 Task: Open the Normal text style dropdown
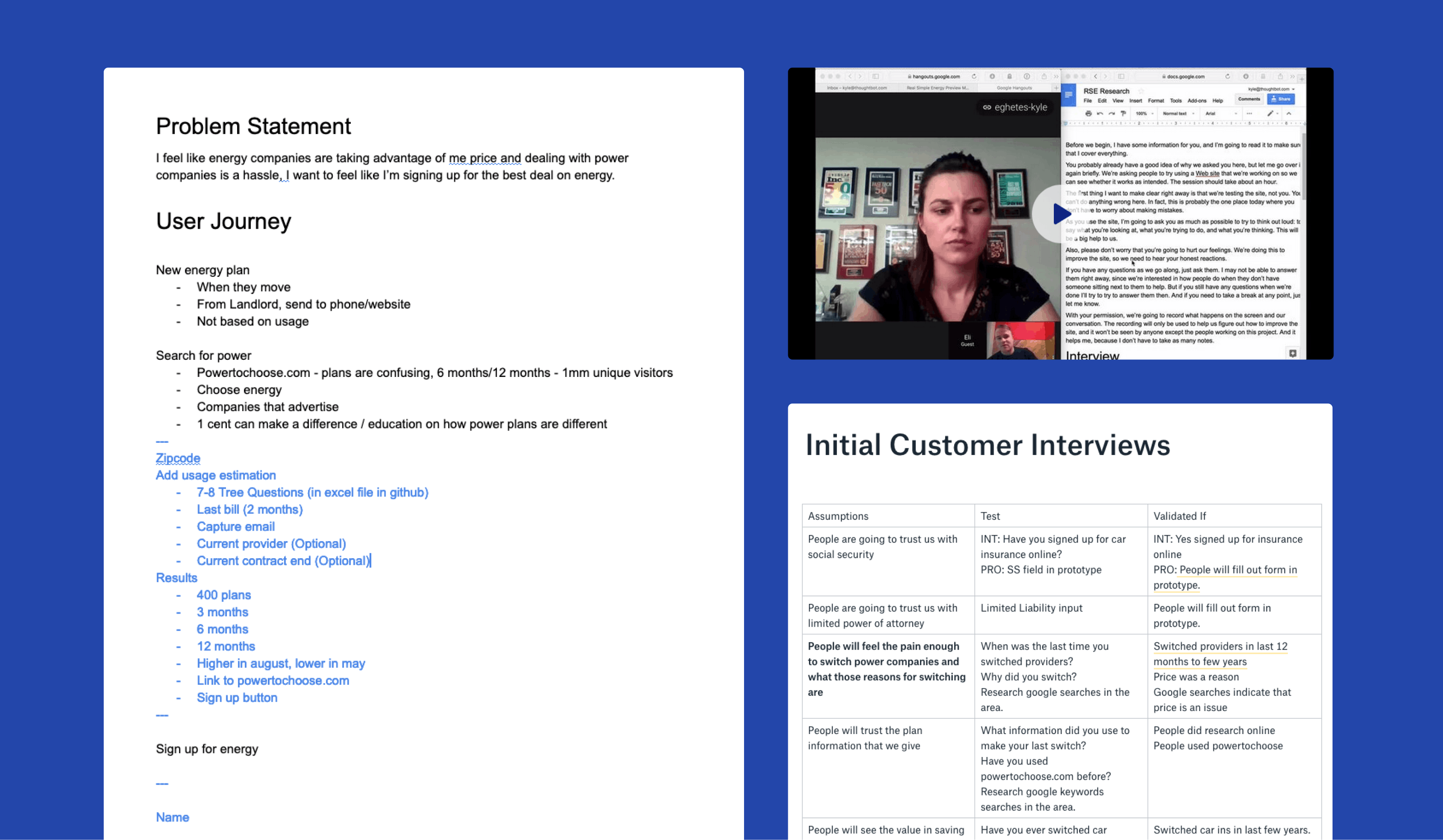pos(1179,114)
